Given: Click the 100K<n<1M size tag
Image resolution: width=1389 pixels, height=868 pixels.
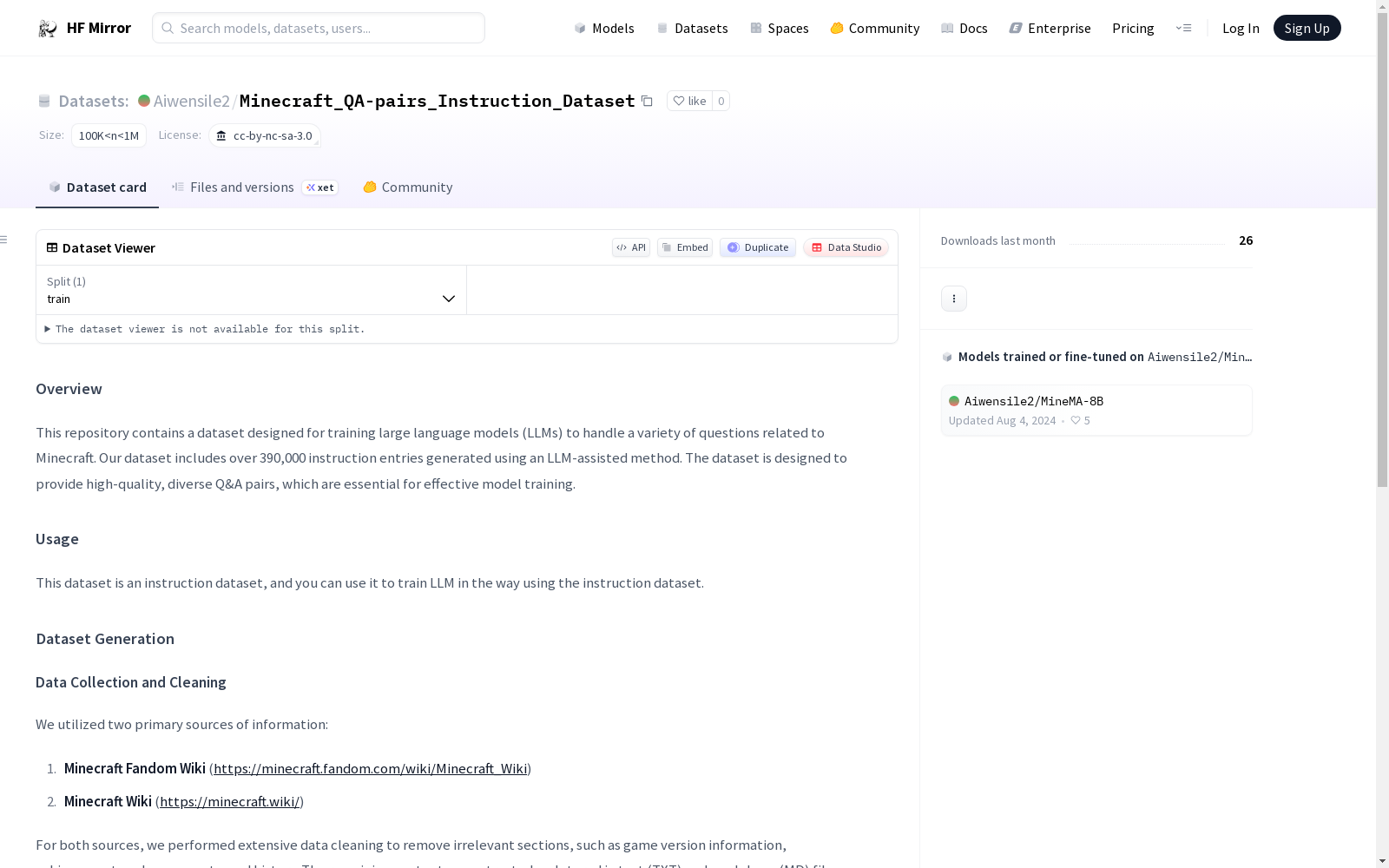Looking at the screenshot, I should coord(109,135).
